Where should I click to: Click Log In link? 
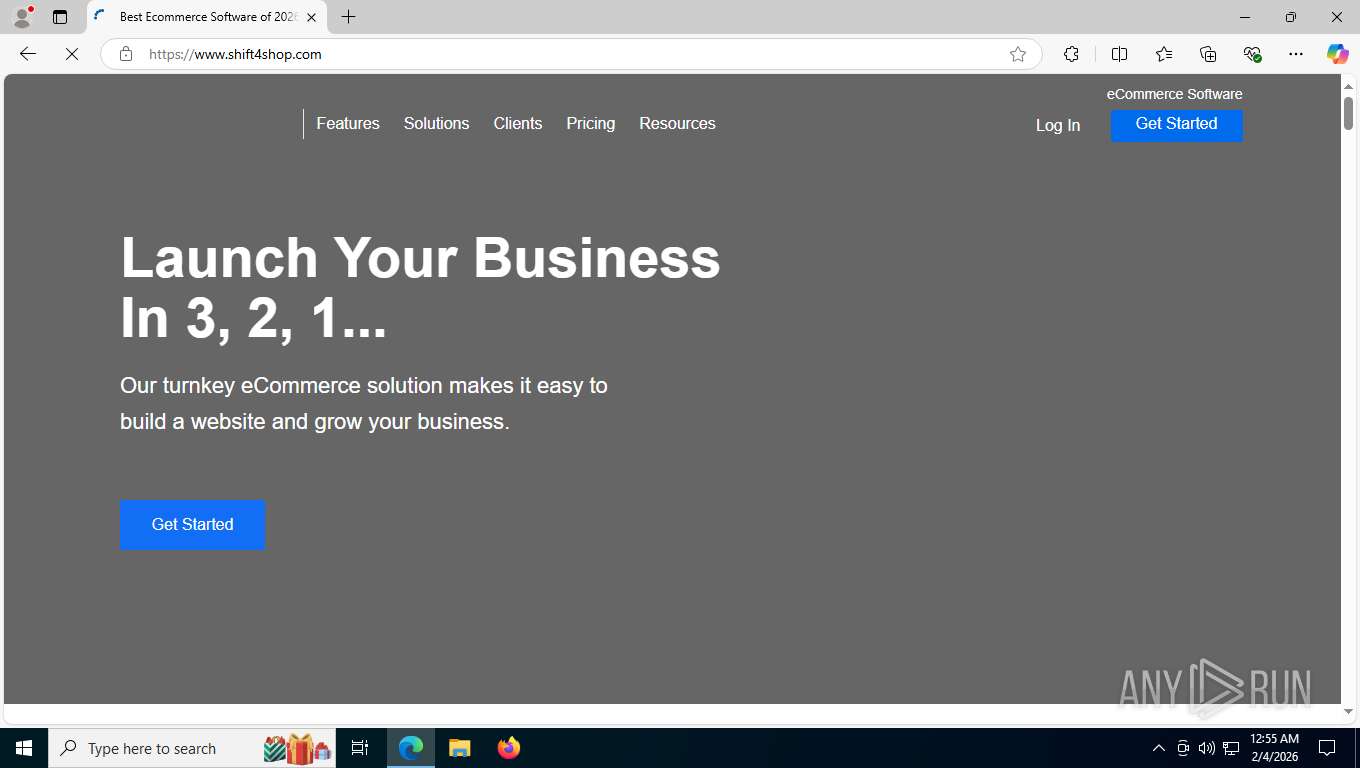click(x=1058, y=125)
